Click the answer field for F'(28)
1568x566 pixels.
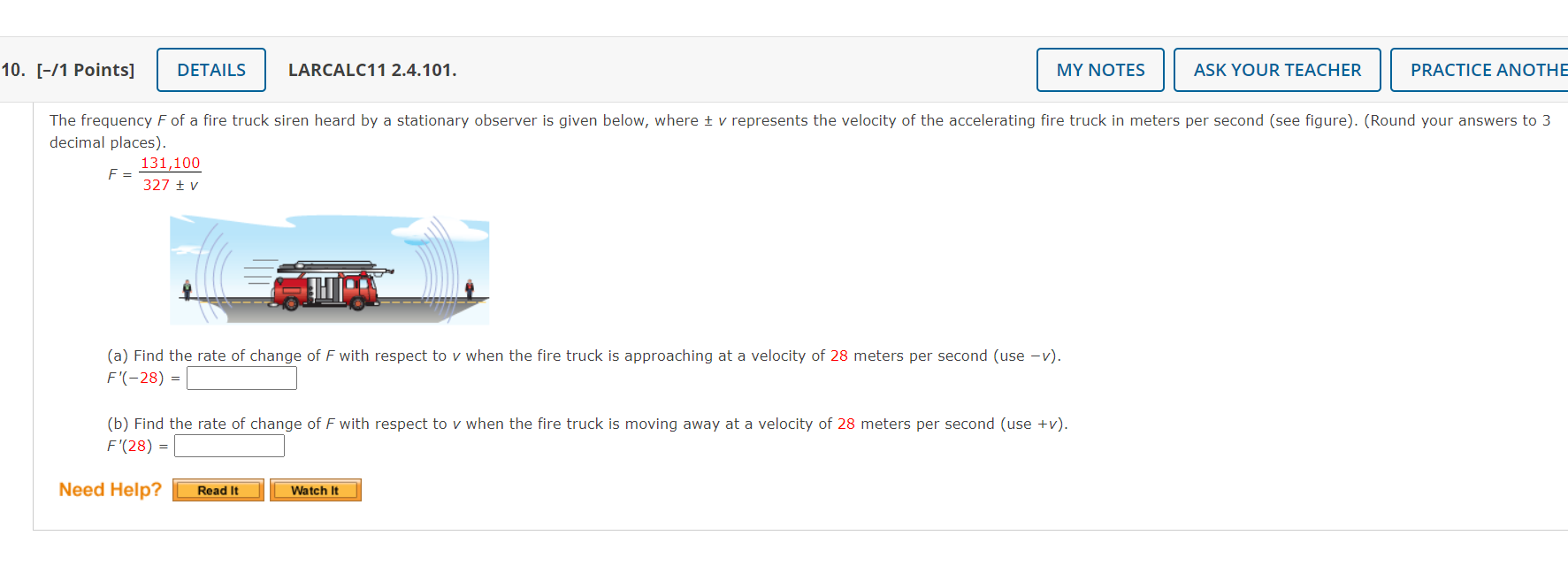[x=229, y=446]
